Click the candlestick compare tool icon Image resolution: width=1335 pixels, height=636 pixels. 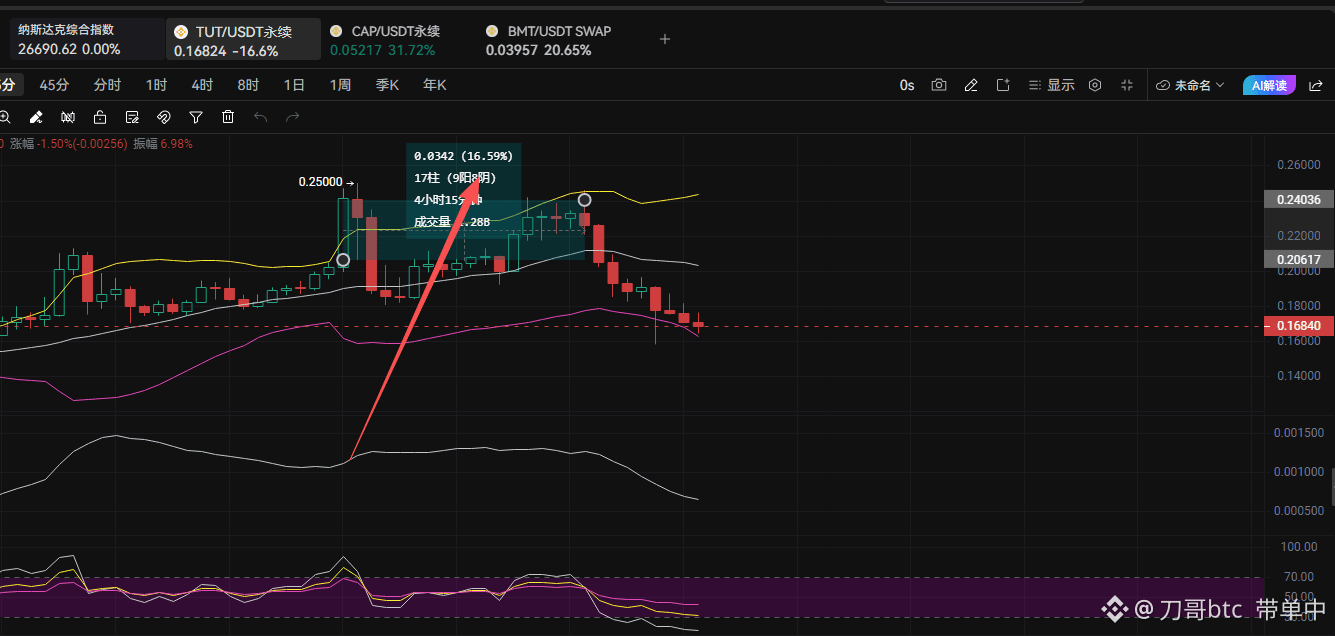click(x=68, y=117)
